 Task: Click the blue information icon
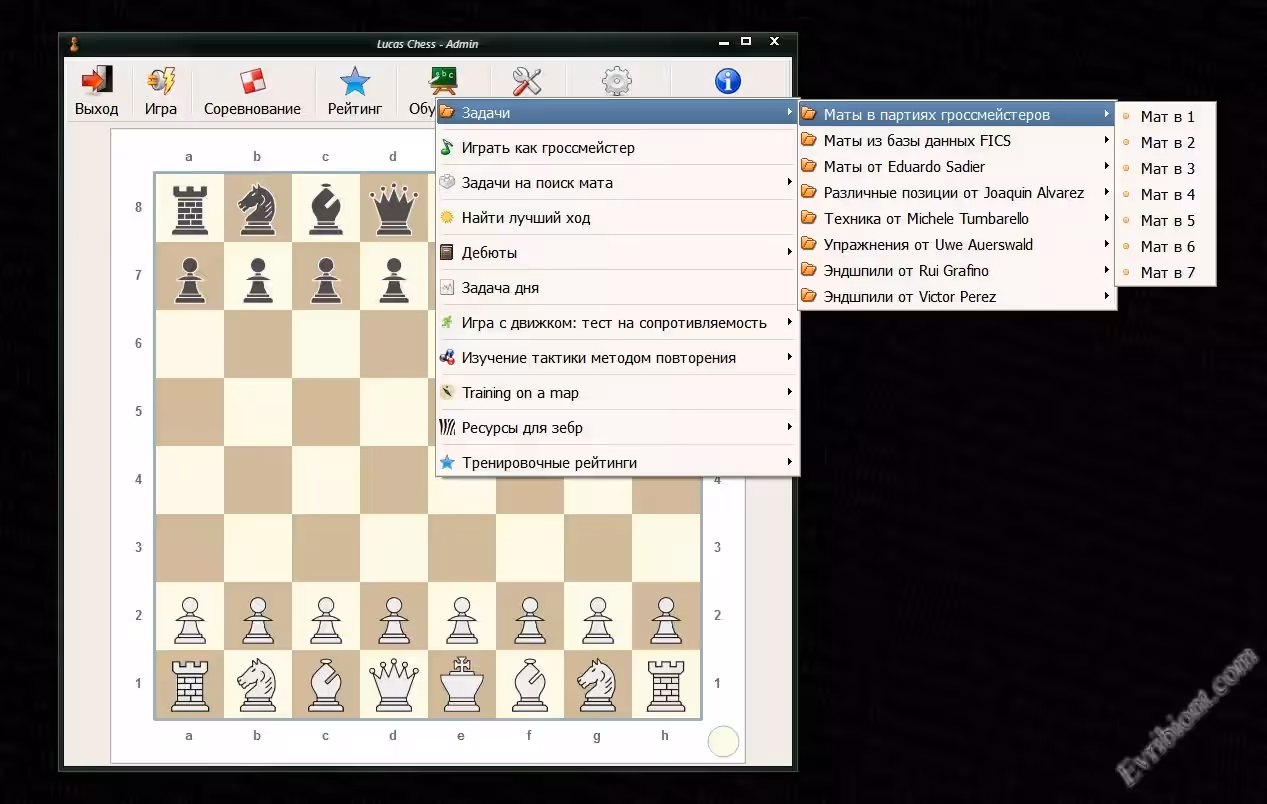728,81
